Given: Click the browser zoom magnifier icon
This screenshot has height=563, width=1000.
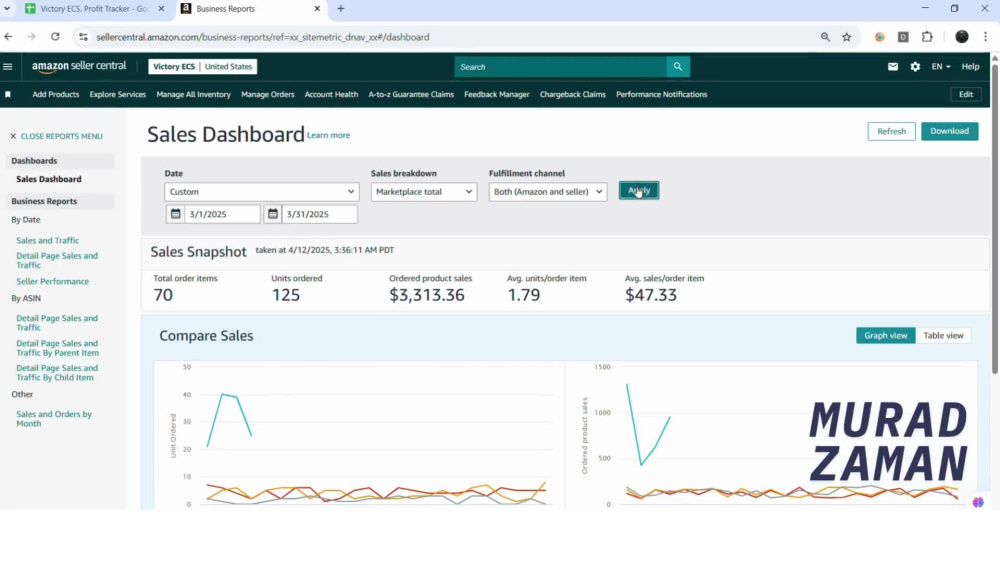Looking at the screenshot, I should coord(825,37).
